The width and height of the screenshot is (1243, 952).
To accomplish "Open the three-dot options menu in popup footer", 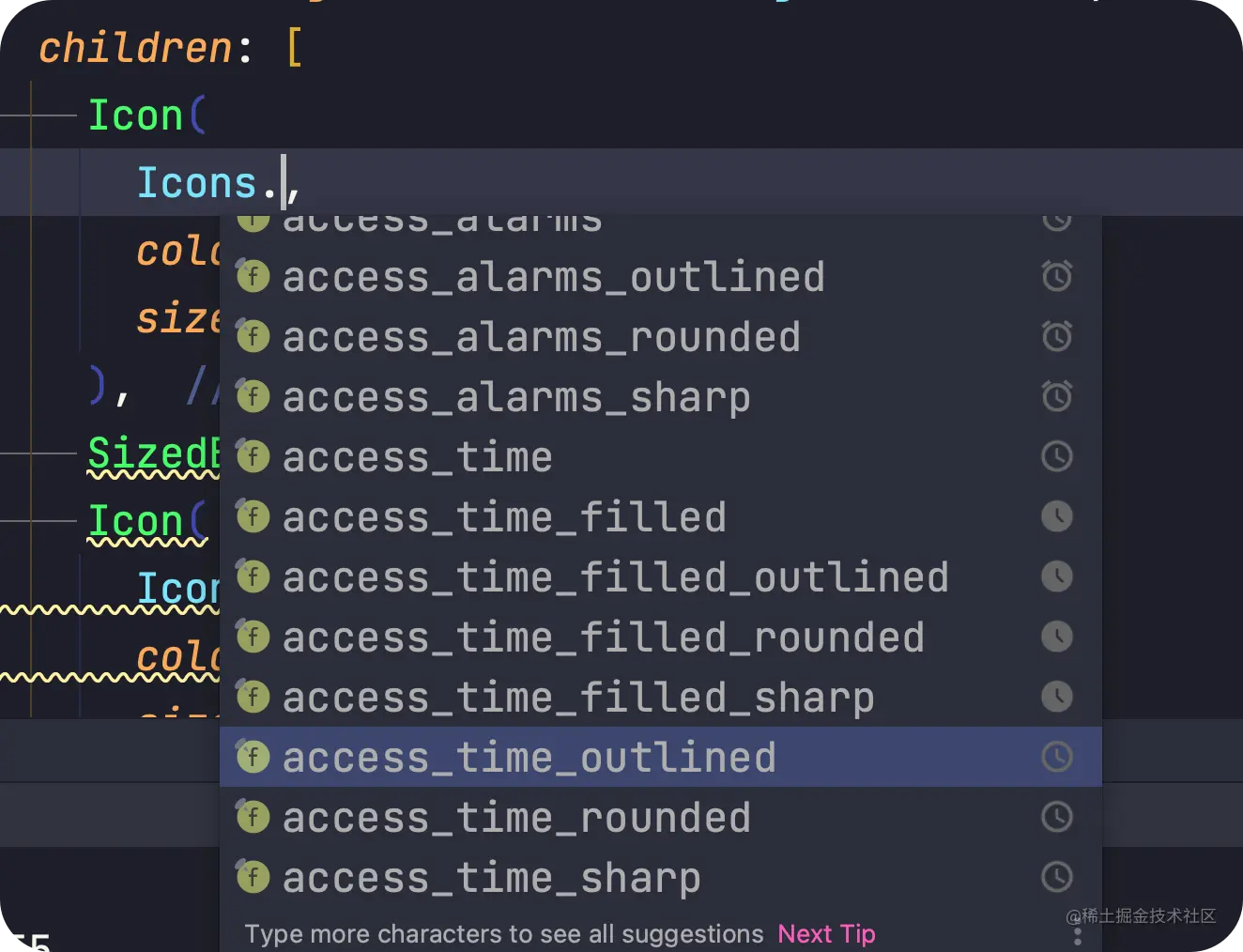I will 1077,936.
